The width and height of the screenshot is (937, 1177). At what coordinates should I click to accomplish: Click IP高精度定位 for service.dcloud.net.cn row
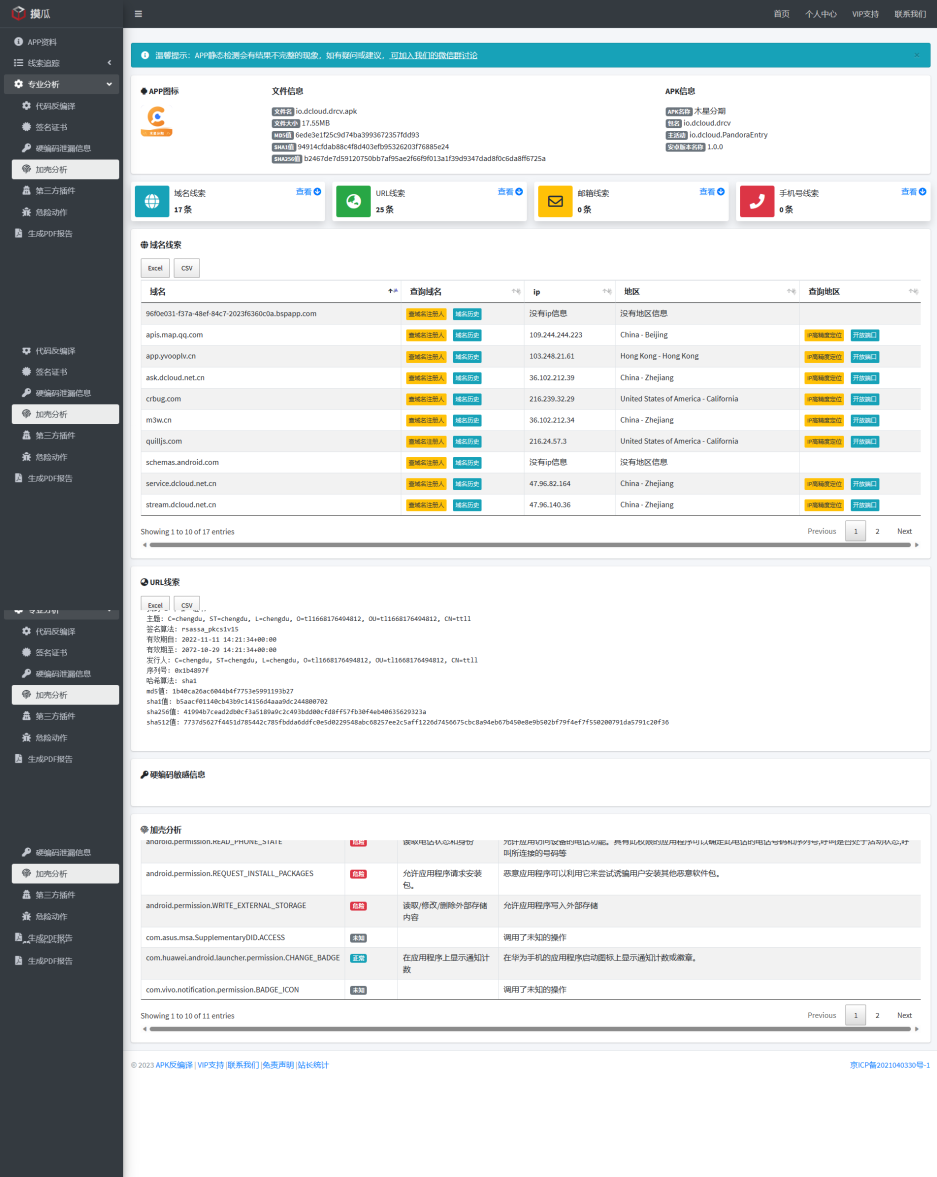pyautogui.click(x=824, y=484)
